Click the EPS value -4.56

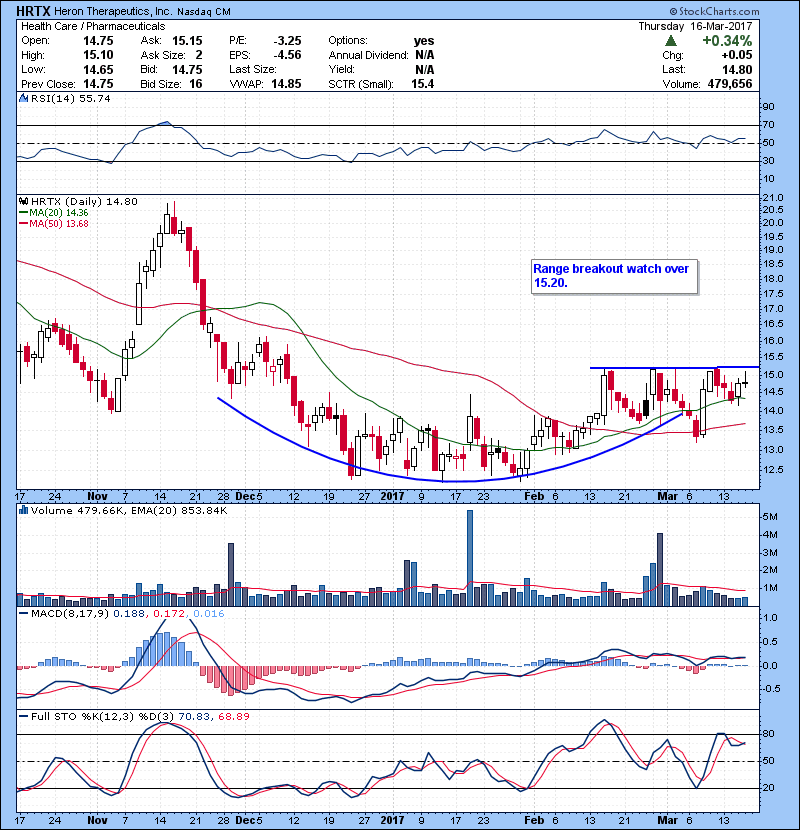287,55
